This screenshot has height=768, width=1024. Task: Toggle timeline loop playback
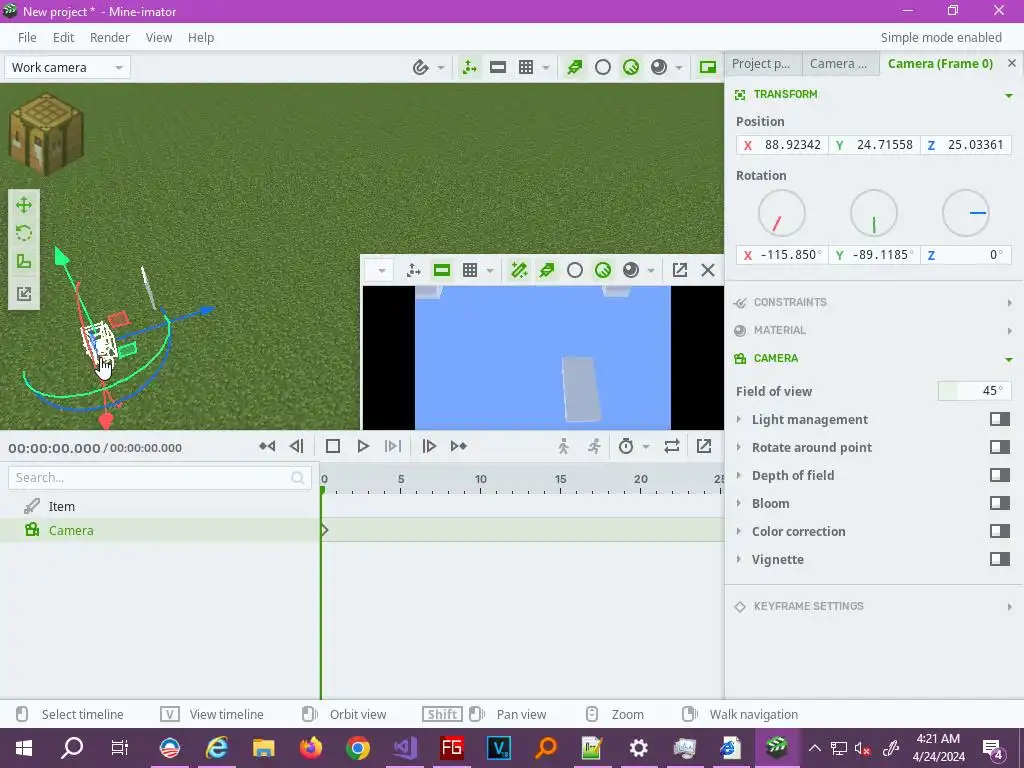point(672,446)
